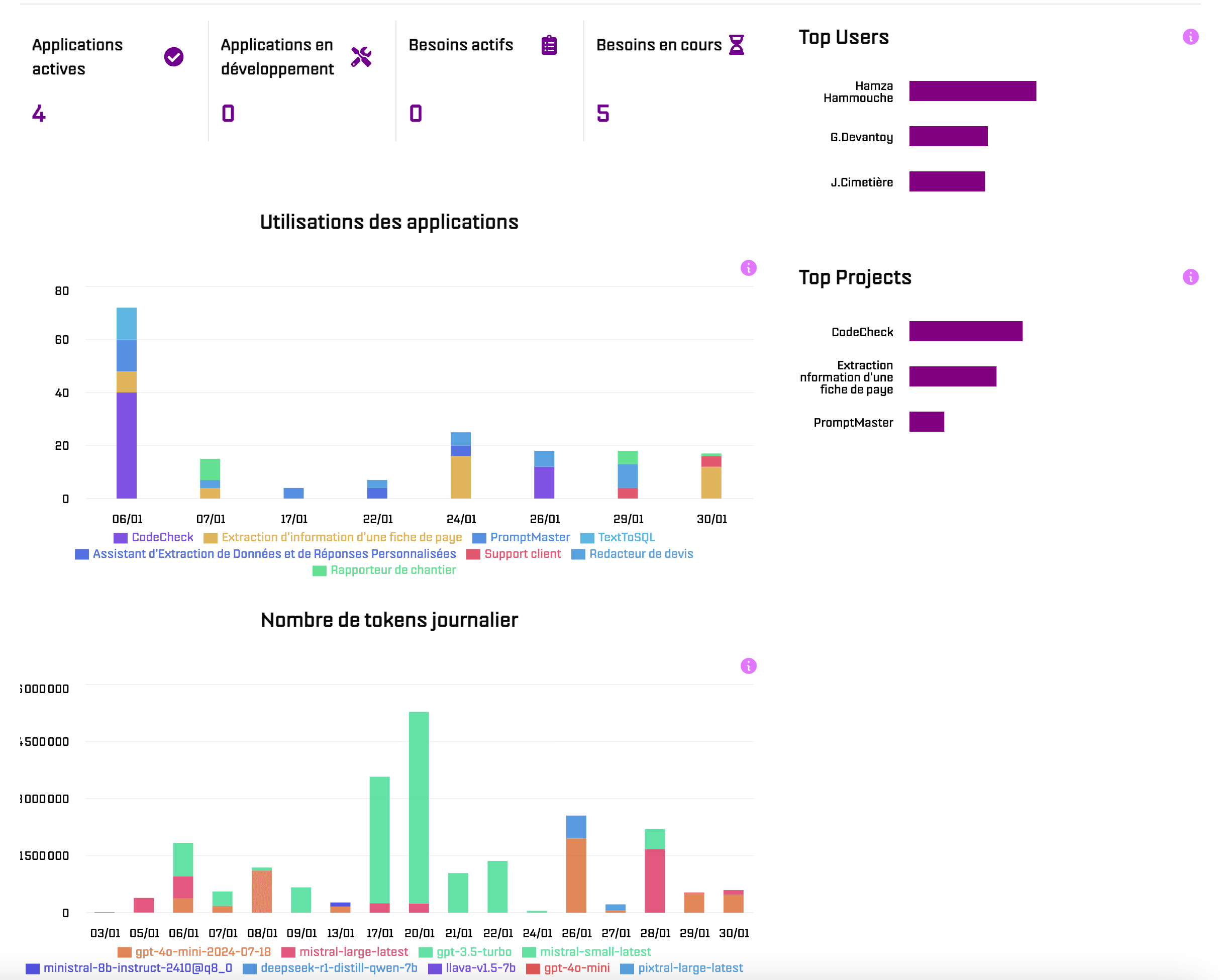Click the PromptMaster legend color swatch

(479, 538)
